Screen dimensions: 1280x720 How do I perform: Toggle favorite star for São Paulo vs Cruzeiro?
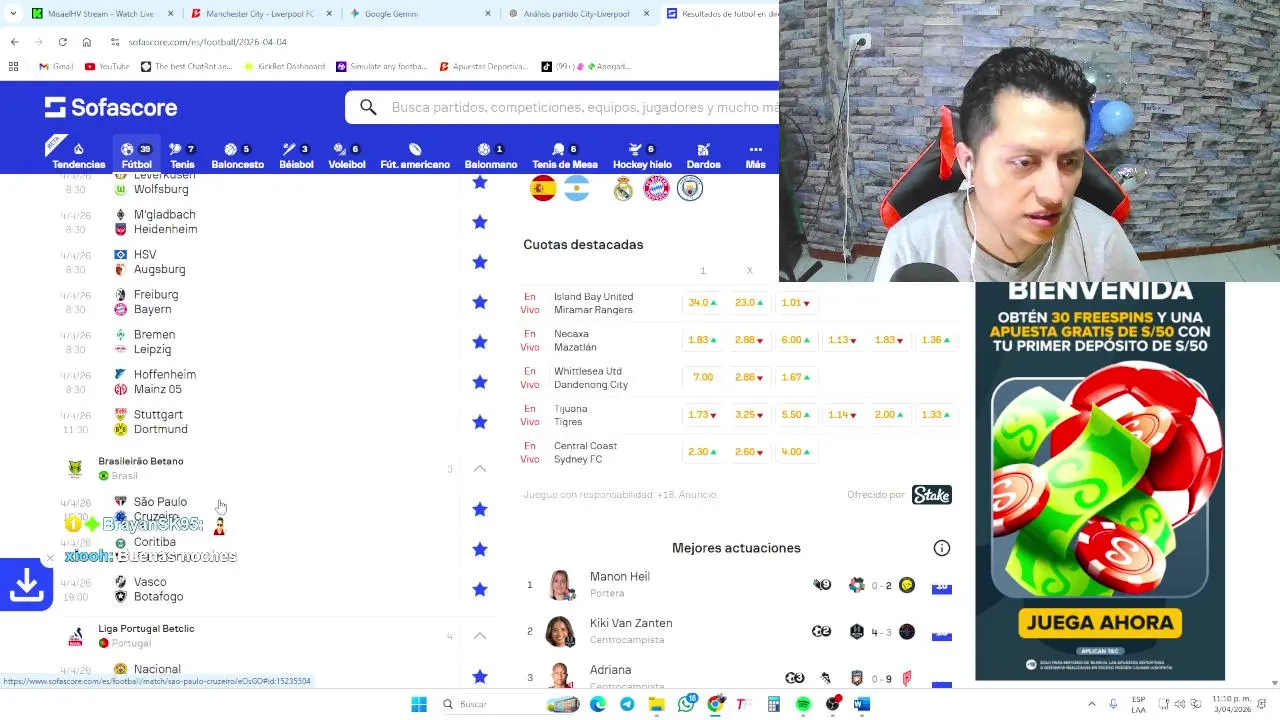click(480, 509)
